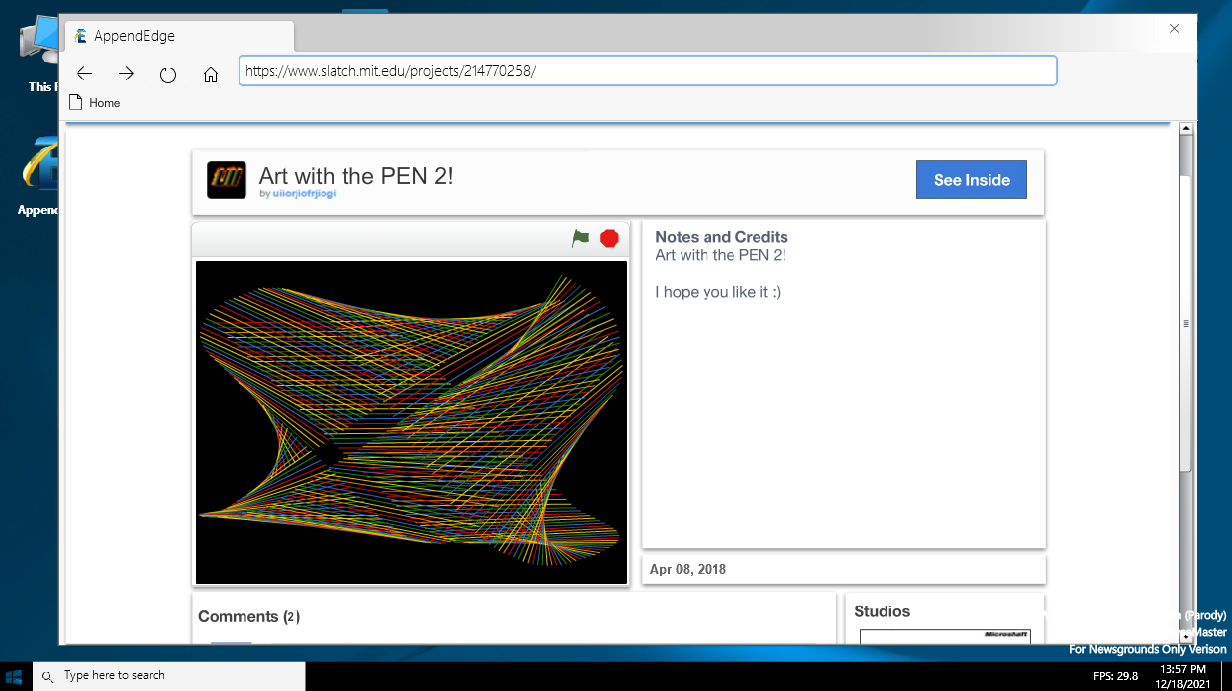The image size is (1232, 691).
Task: Open the browser home page icon
Action: [210, 74]
